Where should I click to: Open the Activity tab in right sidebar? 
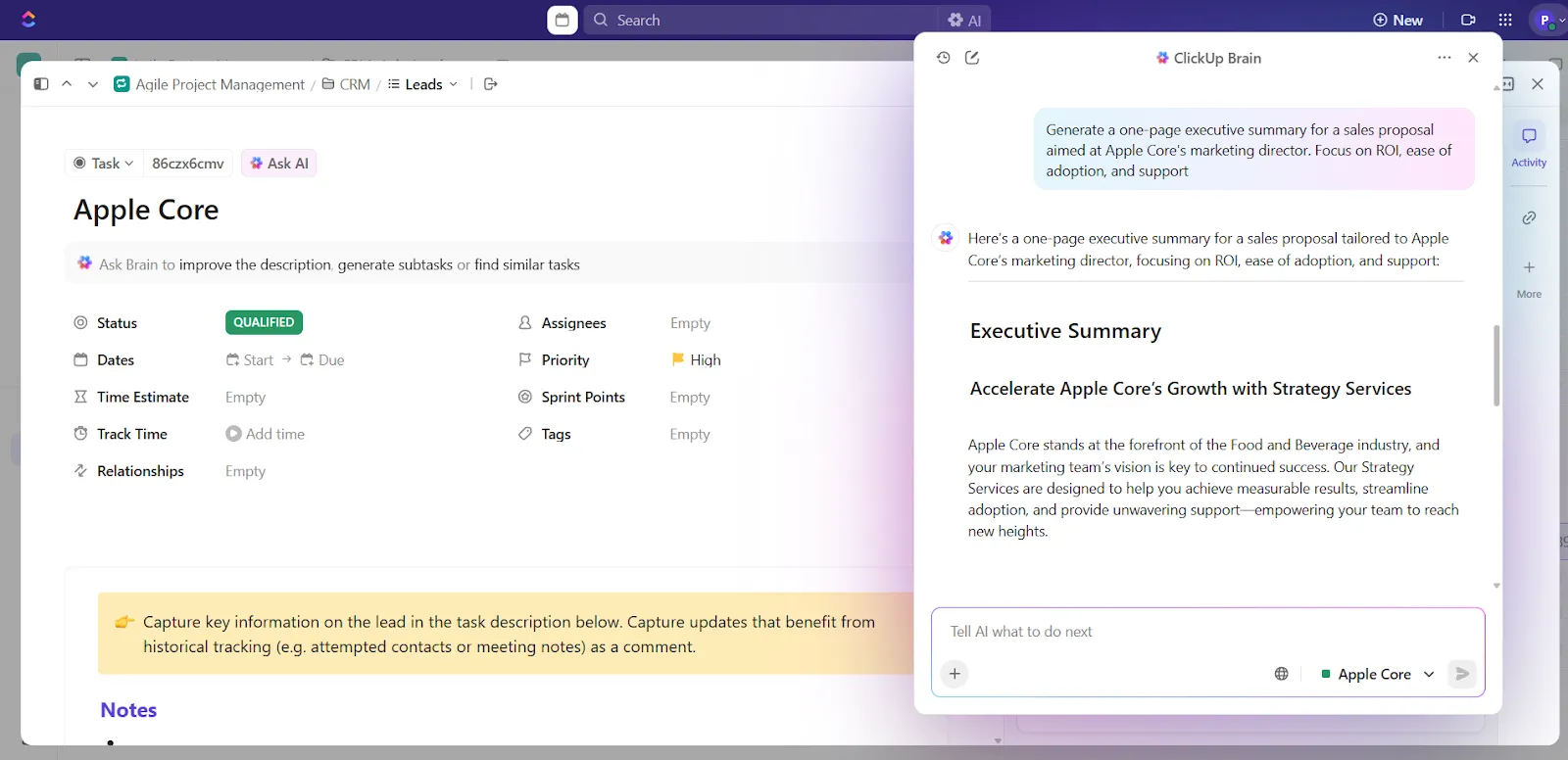pyautogui.click(x=1529, y=145)
